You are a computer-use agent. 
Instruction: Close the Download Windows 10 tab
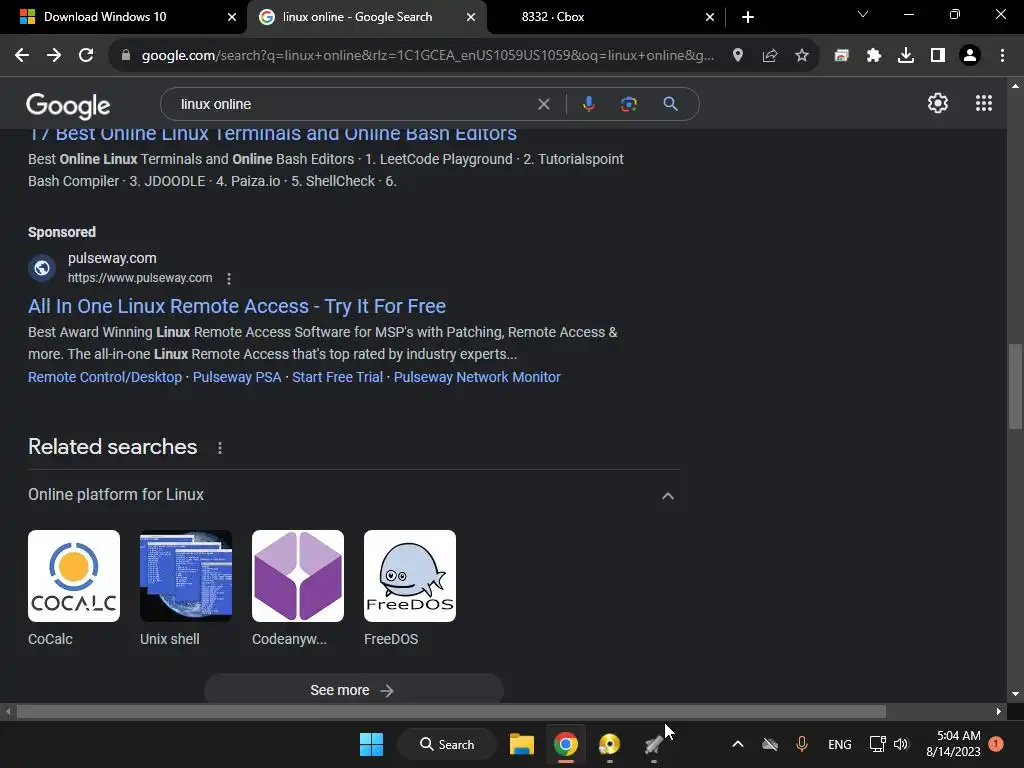232,17
